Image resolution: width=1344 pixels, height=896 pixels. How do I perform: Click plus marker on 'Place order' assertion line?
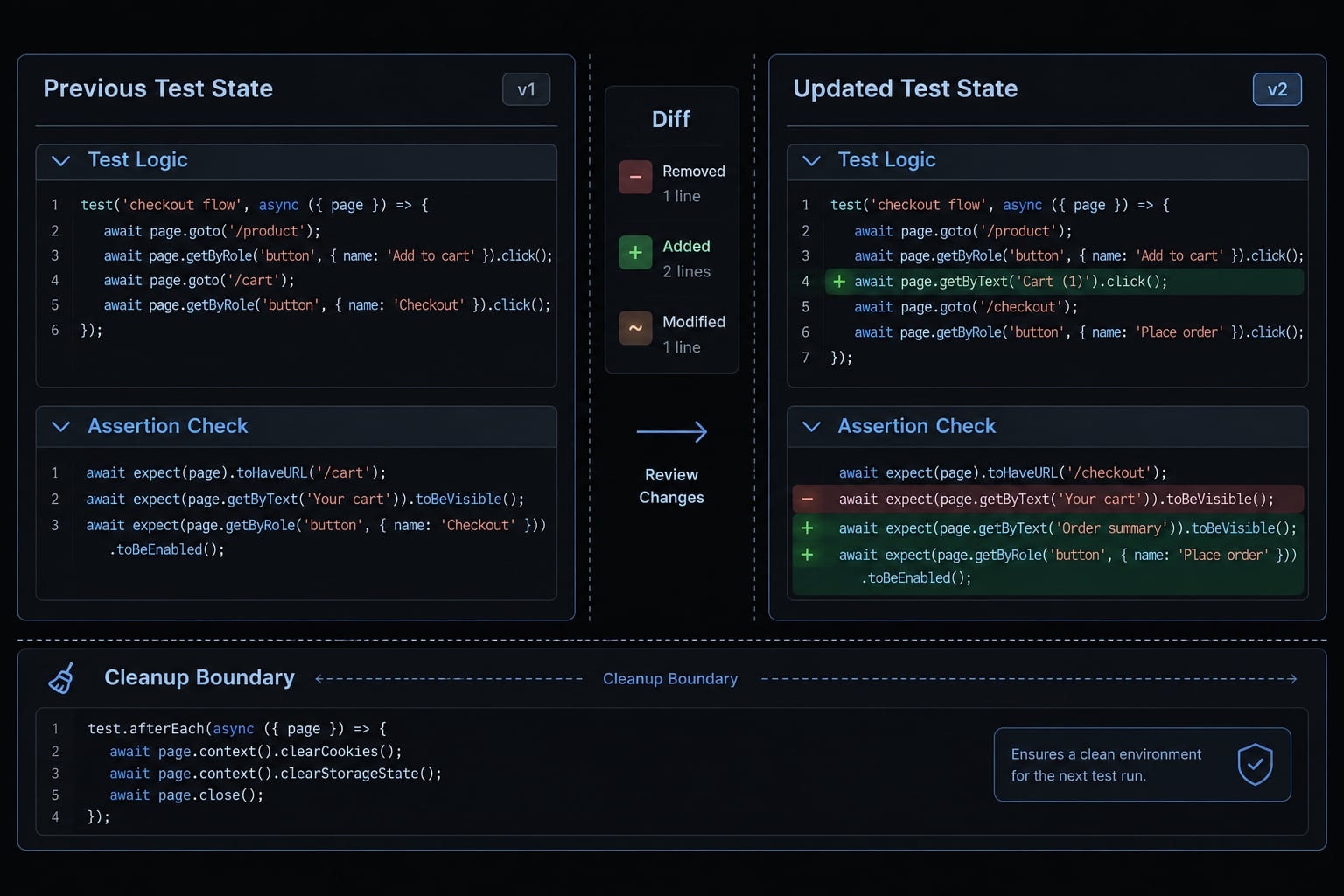[807, 554]
